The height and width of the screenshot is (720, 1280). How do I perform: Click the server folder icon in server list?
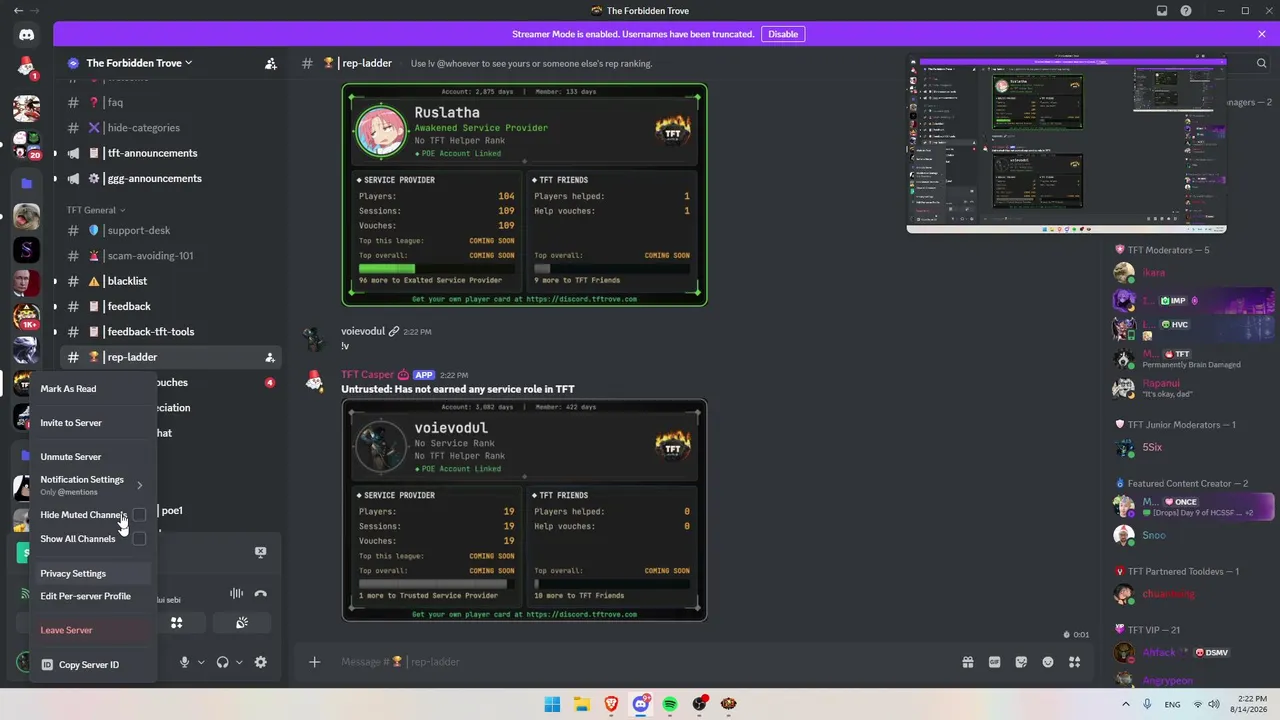tap(26, 184)
